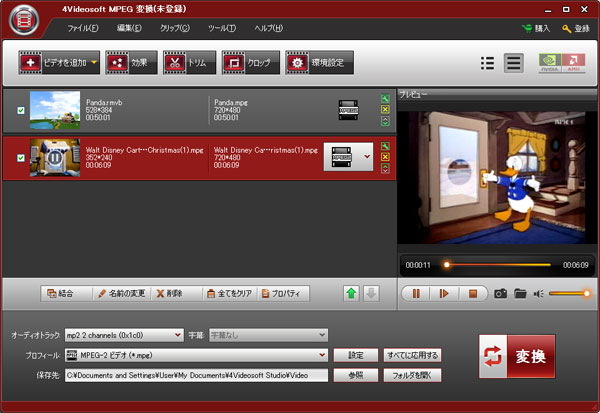The width and height of the screenshot is (600, 413).
Task: Open the 効果 (Effect) tool
Action: pos(131,62)
